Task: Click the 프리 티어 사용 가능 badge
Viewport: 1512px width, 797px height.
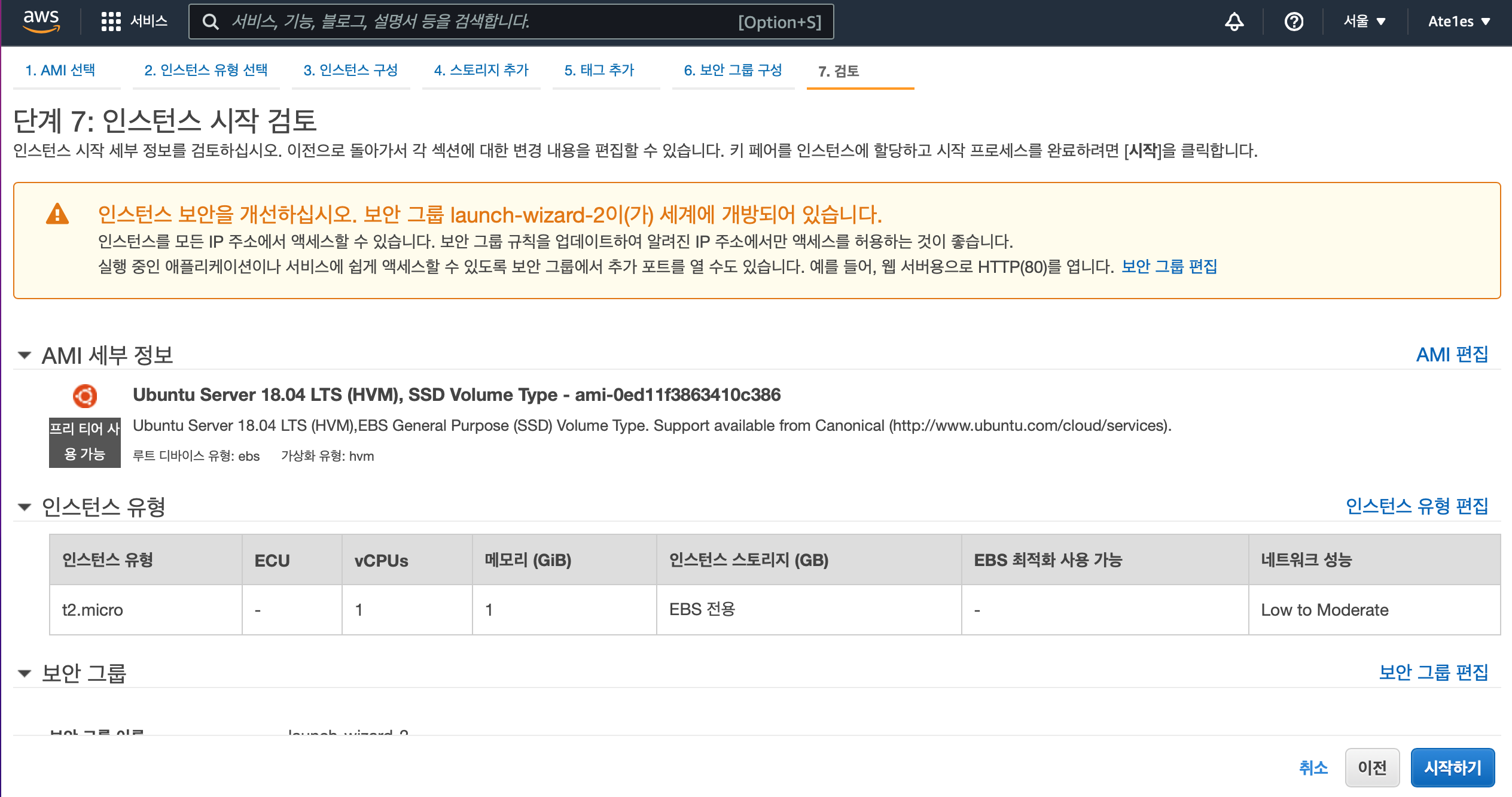Action: [x=85, y=442]
